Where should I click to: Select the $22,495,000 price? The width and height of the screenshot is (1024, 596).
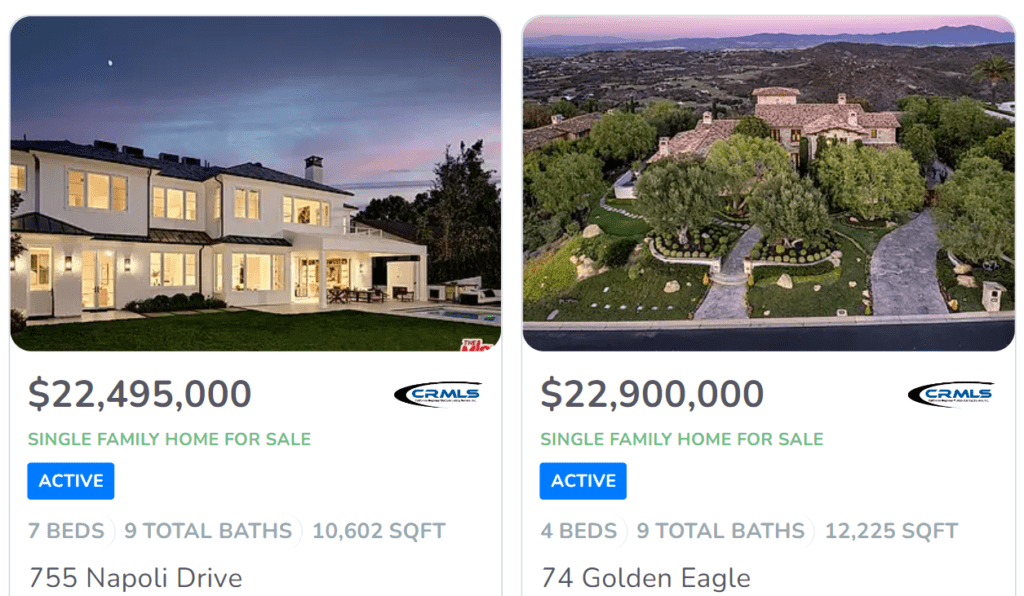pyautogui.click(x=140, y=395)
